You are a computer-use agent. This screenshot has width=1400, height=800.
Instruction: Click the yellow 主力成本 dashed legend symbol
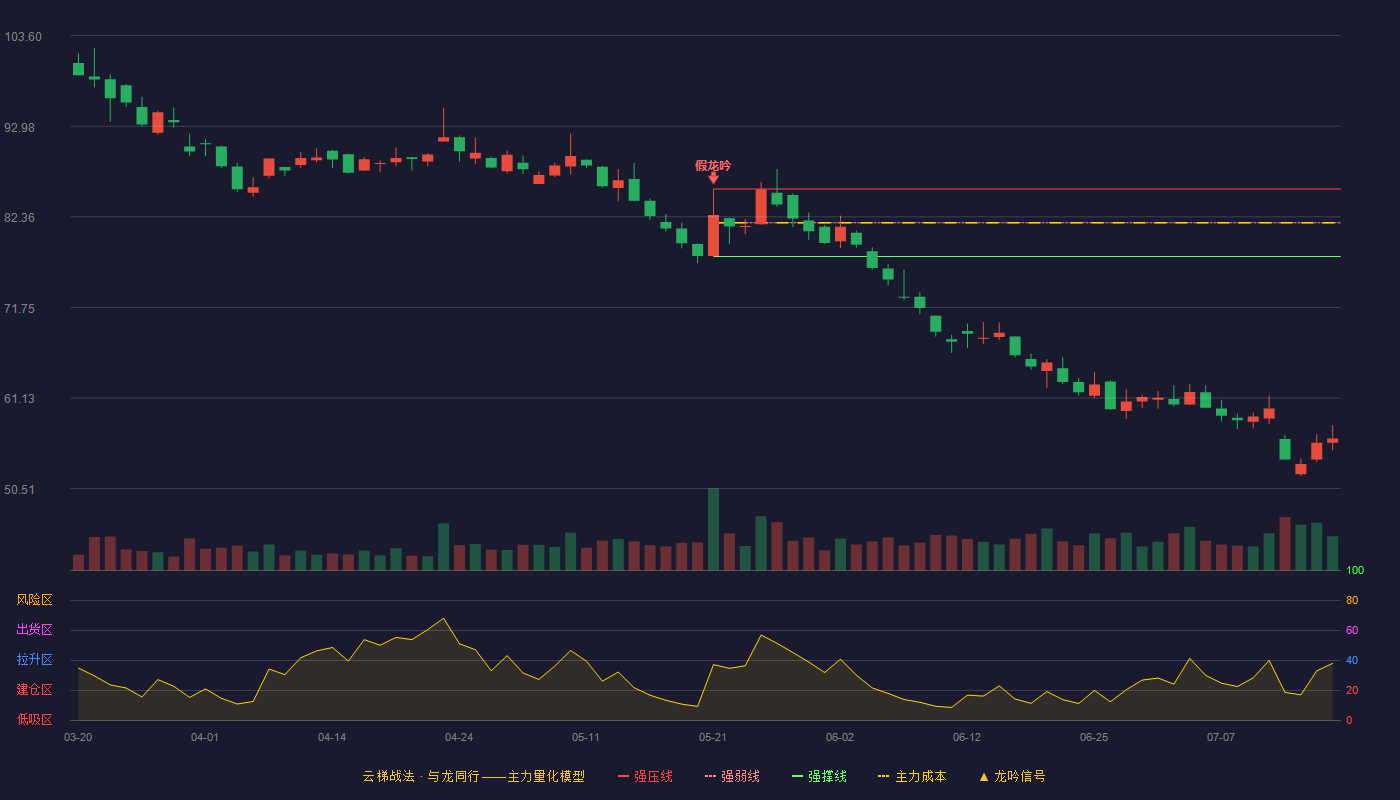click(x=883, y=776)
